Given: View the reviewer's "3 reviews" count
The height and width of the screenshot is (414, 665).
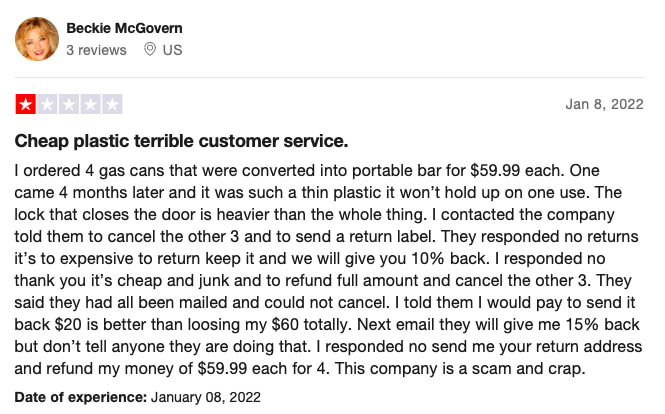Looking at the screenshot, I should (96, 50).
